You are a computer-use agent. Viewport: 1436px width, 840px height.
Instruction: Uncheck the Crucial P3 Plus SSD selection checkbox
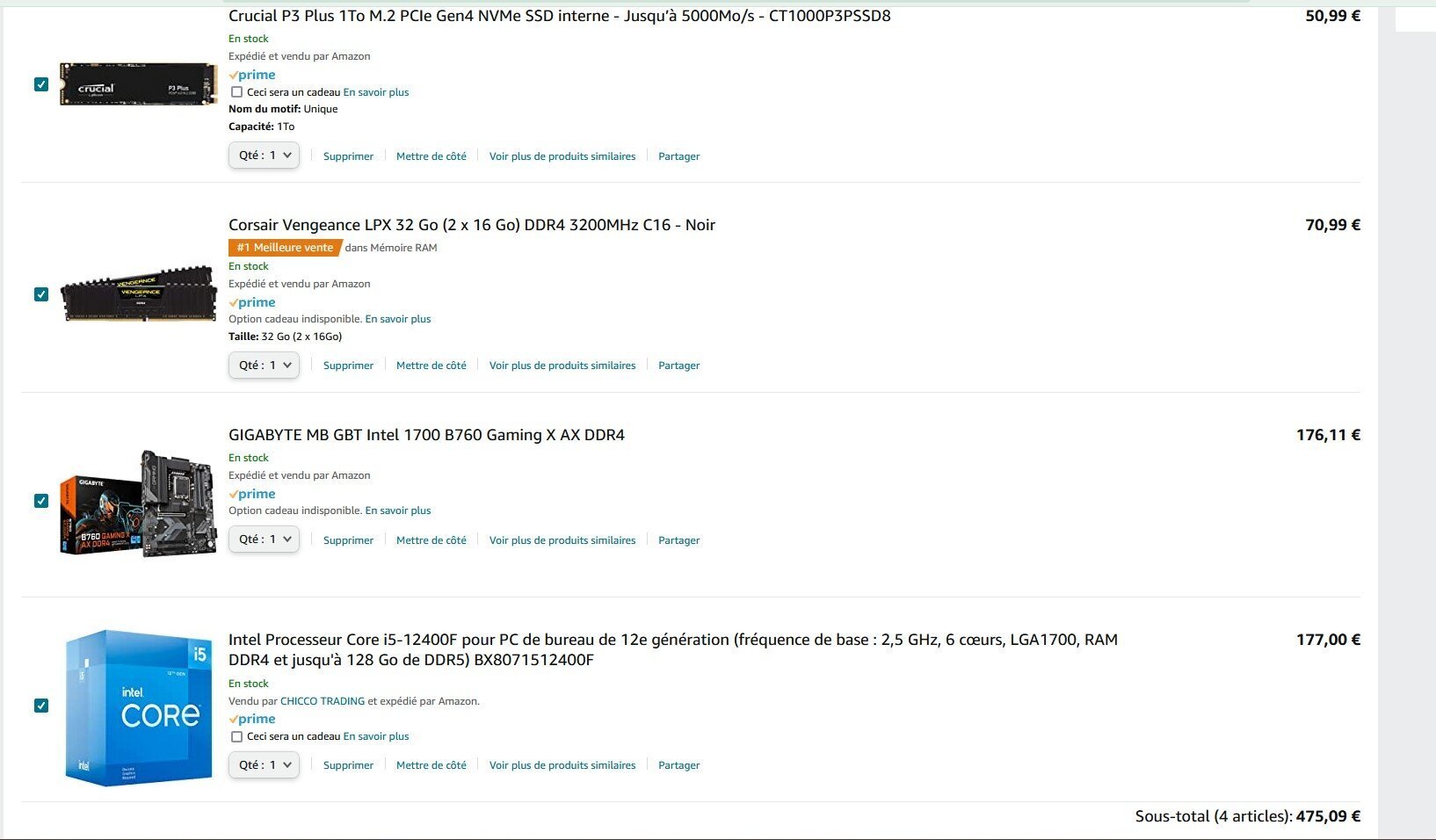41,84
